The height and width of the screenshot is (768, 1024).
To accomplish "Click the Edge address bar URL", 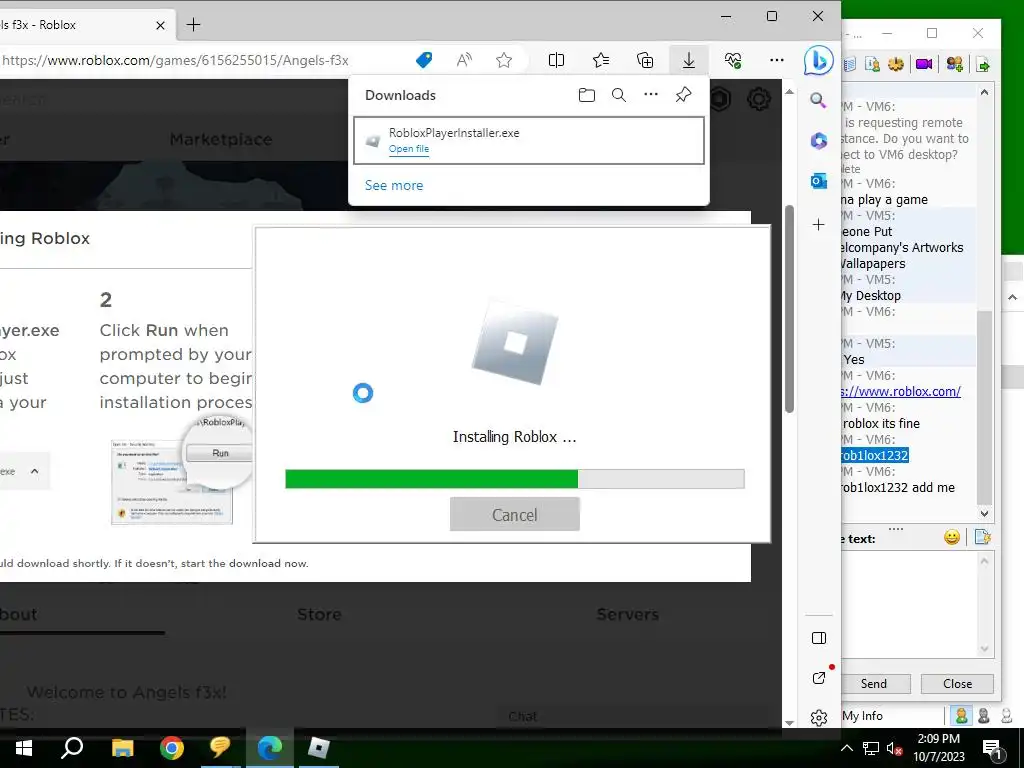I will (175, 61).
